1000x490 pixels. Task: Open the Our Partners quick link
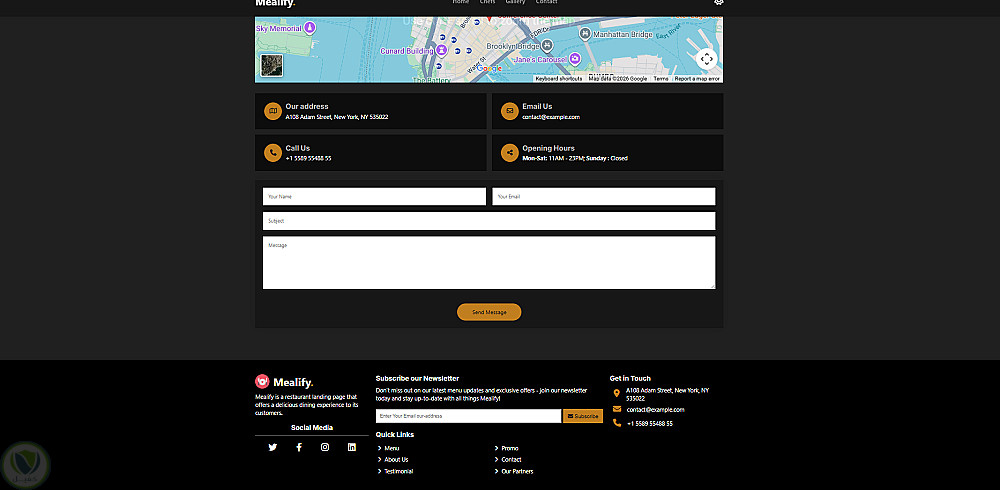tap(517, 471)
